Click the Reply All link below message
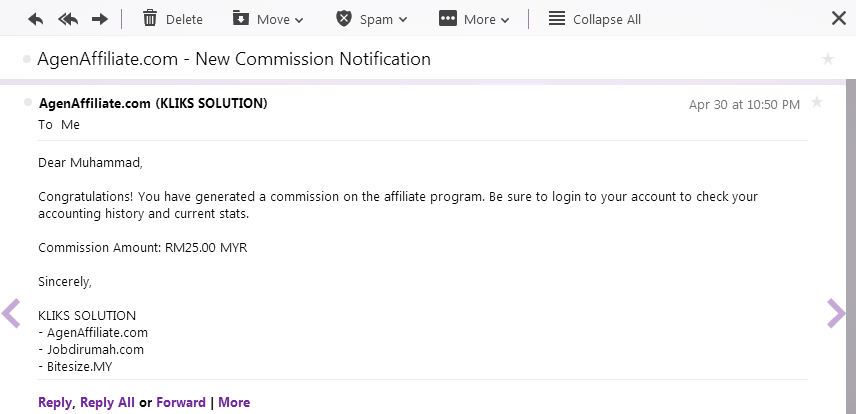The width and height of the screenshot is (856, 414). coord(107,403)
